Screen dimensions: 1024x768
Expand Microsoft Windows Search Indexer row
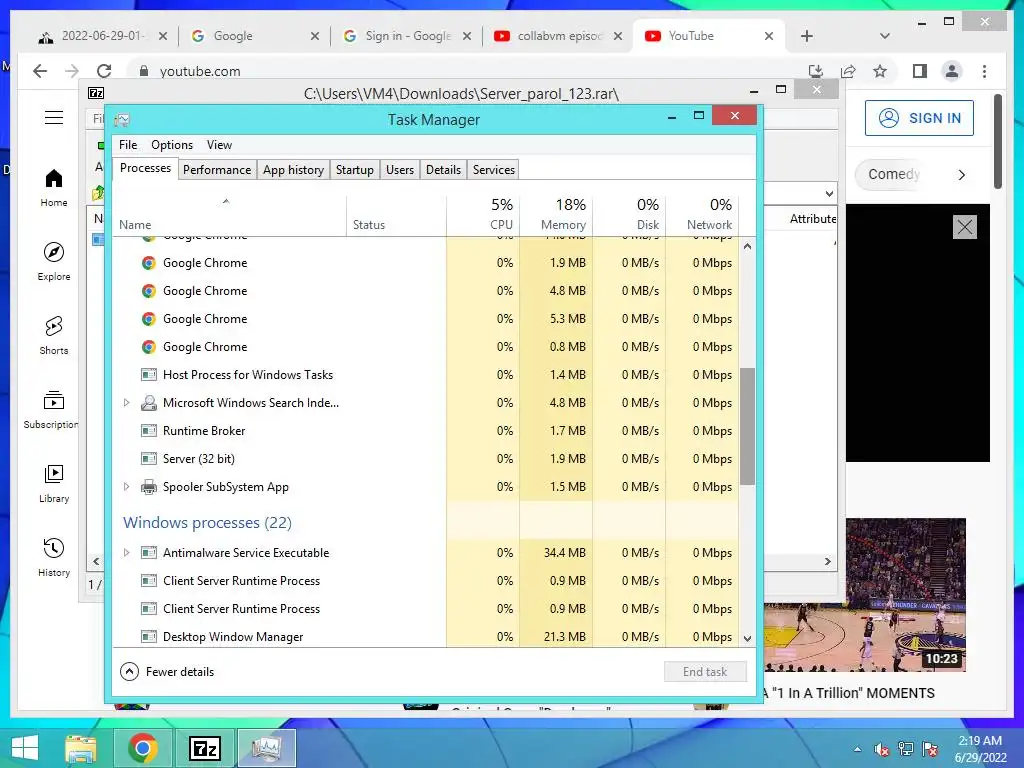pos(127,403)
